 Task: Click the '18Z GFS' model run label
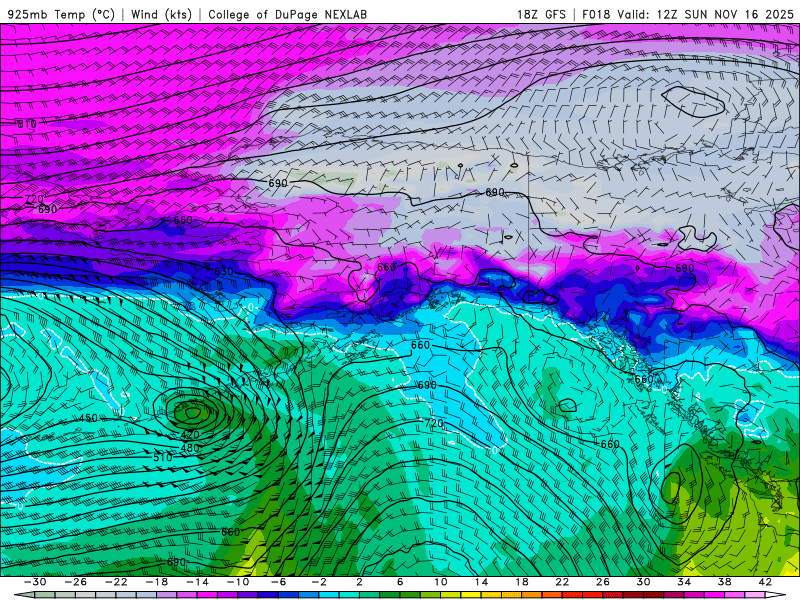pos(541,14)
